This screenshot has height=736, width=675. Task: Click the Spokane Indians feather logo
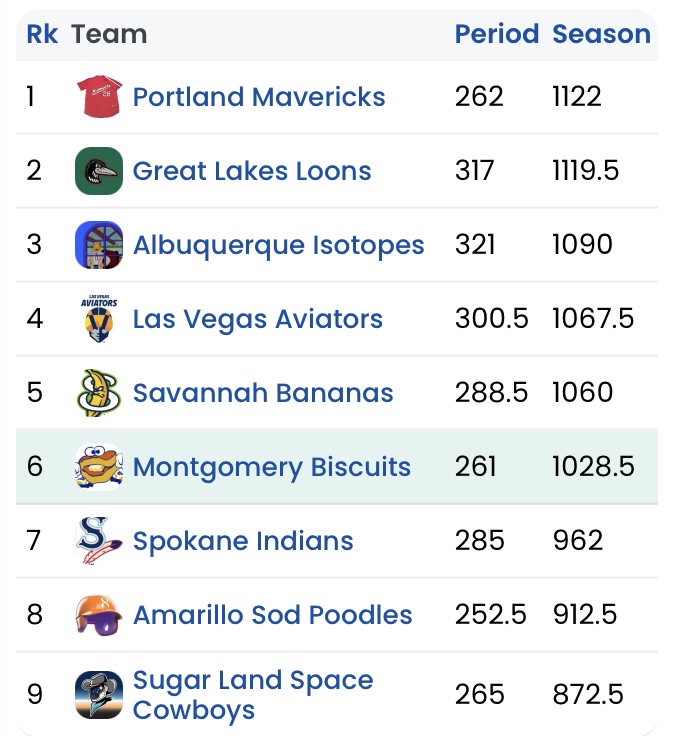[99, 540]
